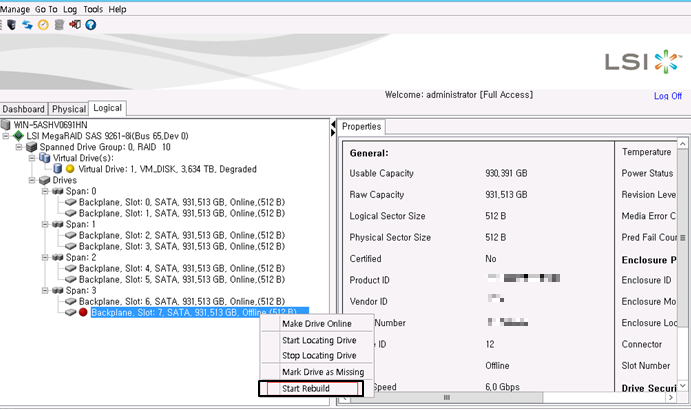Click the Drives node icon
Screen dimensions: 691x410
click(x=45, y=180)
